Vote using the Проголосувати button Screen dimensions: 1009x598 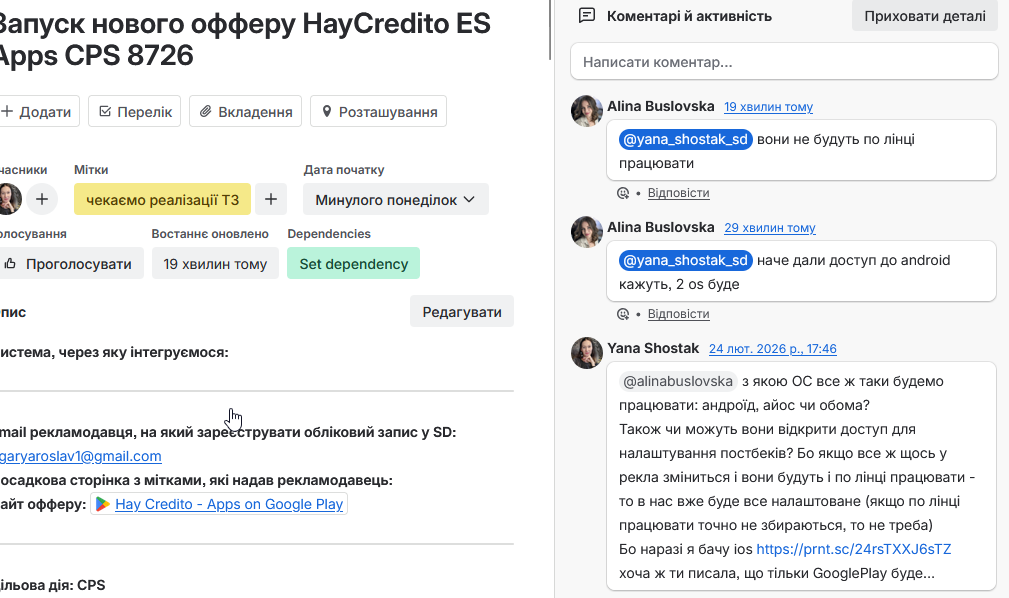click(x=68, y=264)
